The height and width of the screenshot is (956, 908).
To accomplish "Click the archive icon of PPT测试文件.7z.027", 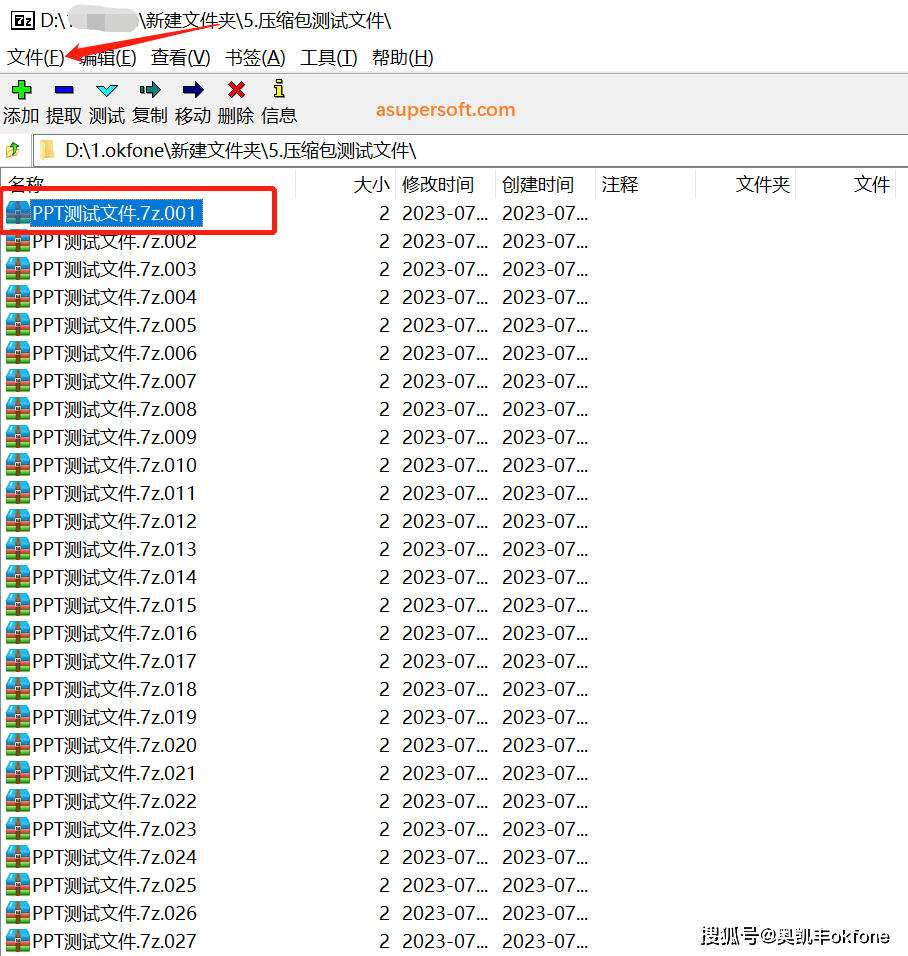I will click(x=18, y=941).
